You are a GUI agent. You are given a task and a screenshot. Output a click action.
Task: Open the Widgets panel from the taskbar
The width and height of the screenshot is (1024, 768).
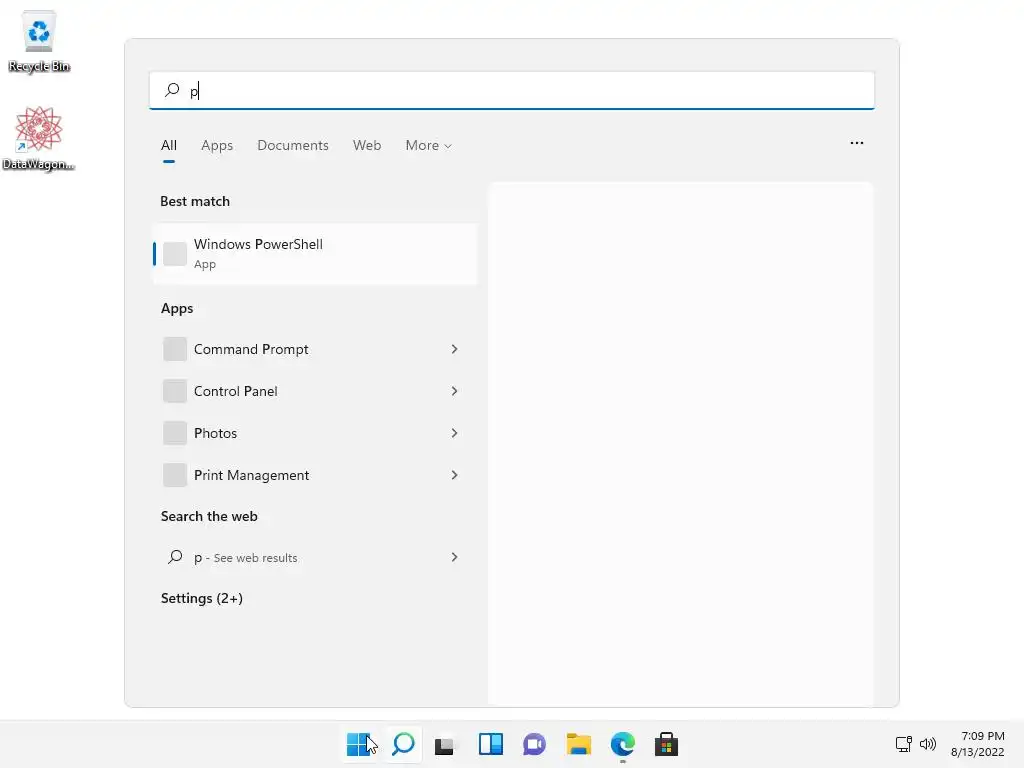pos(490,744)
